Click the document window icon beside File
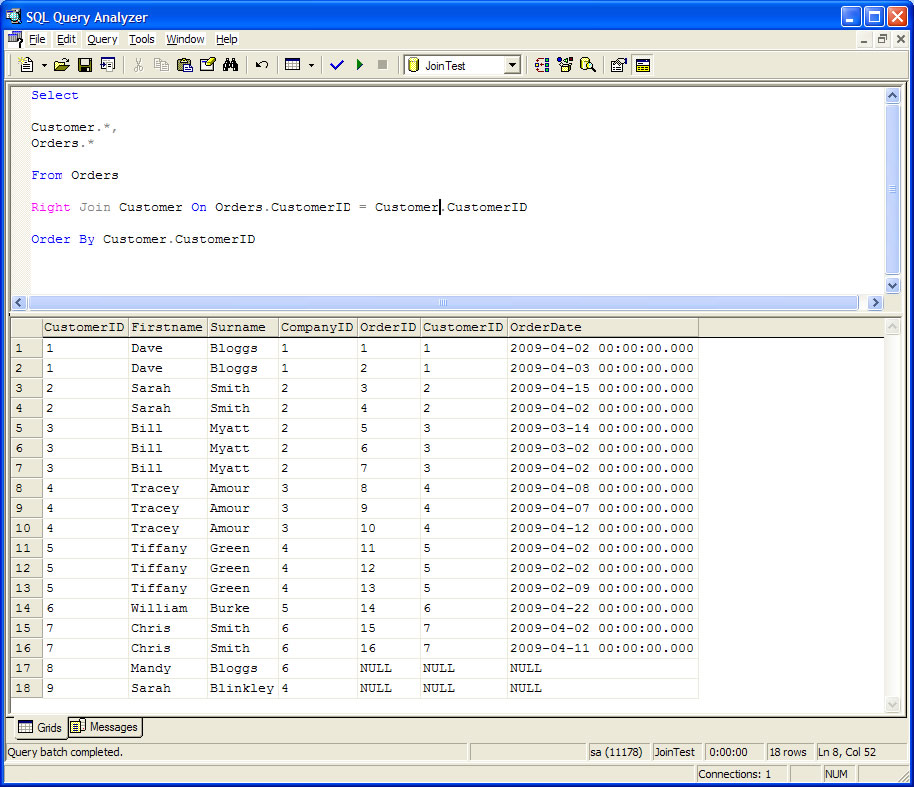The width and height of the screenshot is (914, 787). click(x=15, y=39)
